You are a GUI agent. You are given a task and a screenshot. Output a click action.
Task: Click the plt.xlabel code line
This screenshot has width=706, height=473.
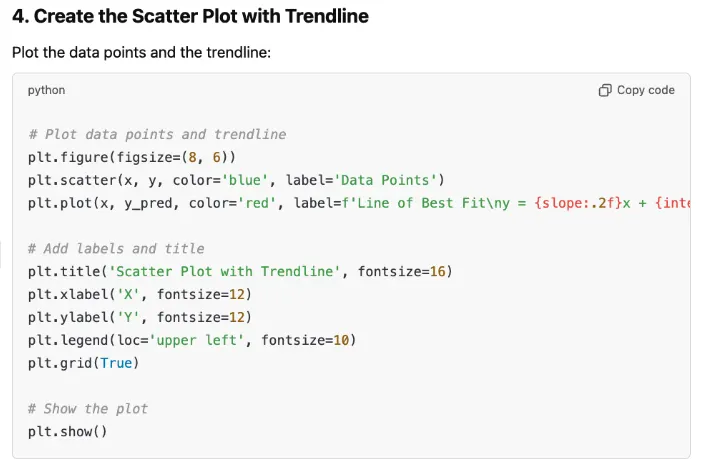pos(139,294)
